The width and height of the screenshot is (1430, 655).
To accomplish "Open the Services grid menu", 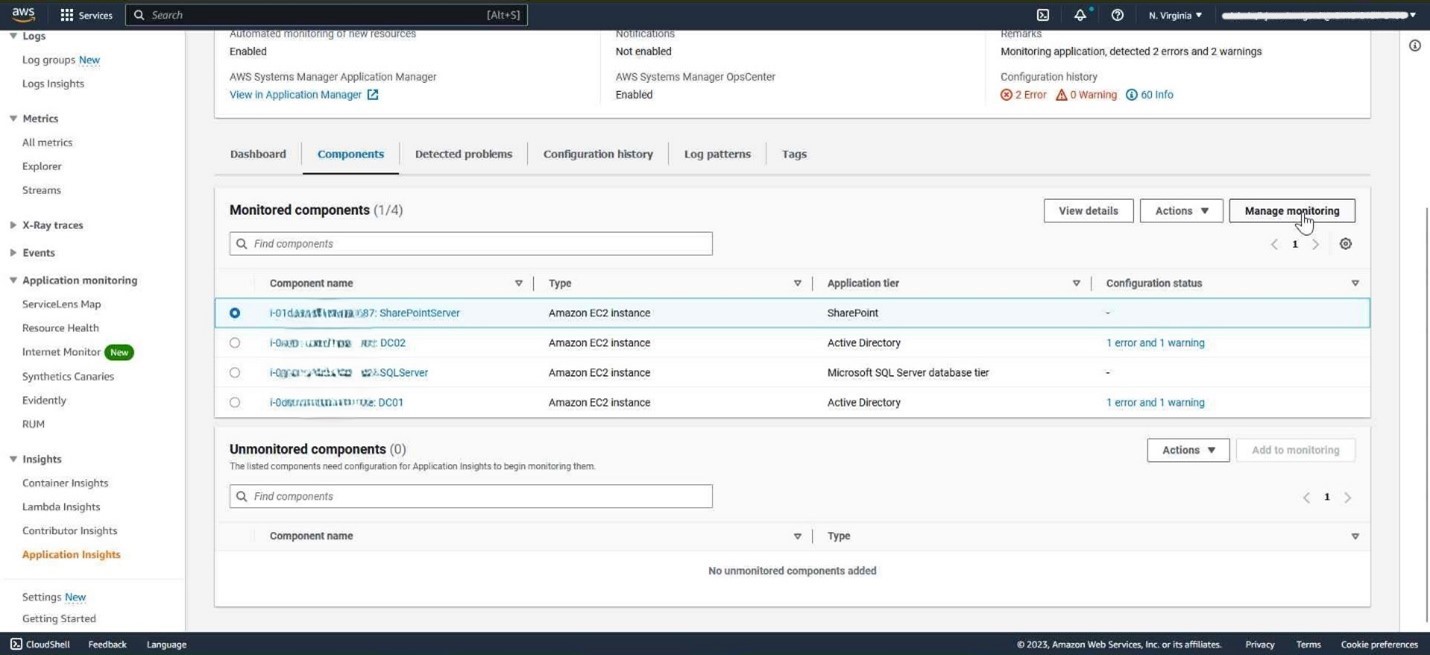I will (x=86, y=15).
